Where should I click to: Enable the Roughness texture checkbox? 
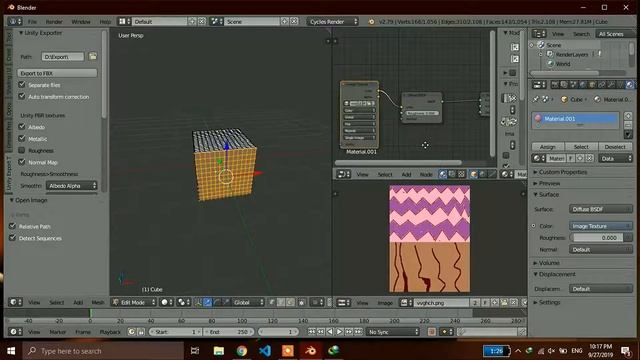click(22, 150)
